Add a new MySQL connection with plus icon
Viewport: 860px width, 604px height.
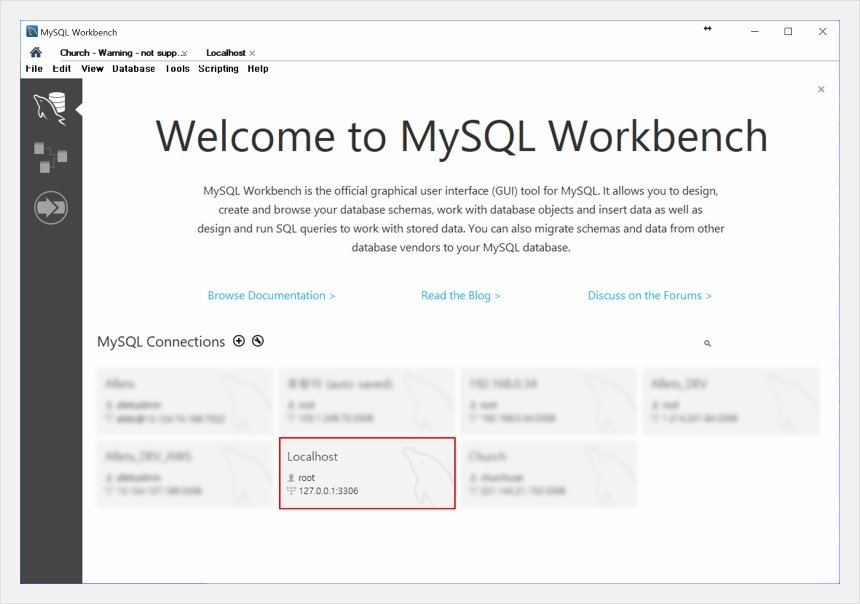(x=239, y=341)
